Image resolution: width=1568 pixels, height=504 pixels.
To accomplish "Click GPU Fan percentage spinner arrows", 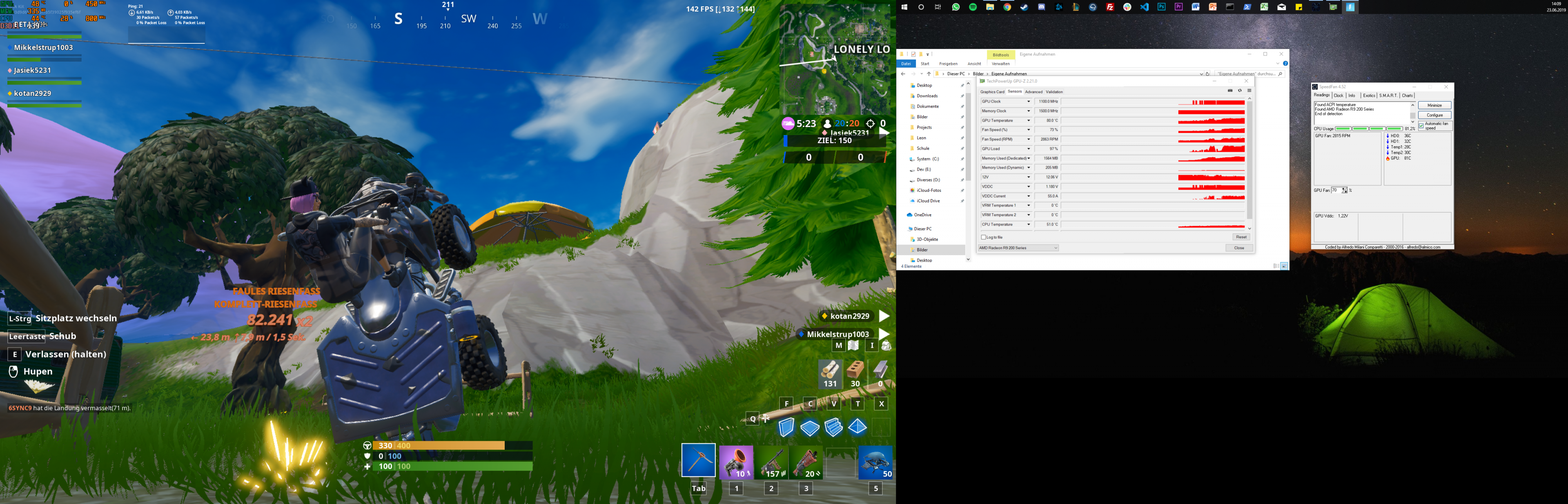I will pos(1345,191).
